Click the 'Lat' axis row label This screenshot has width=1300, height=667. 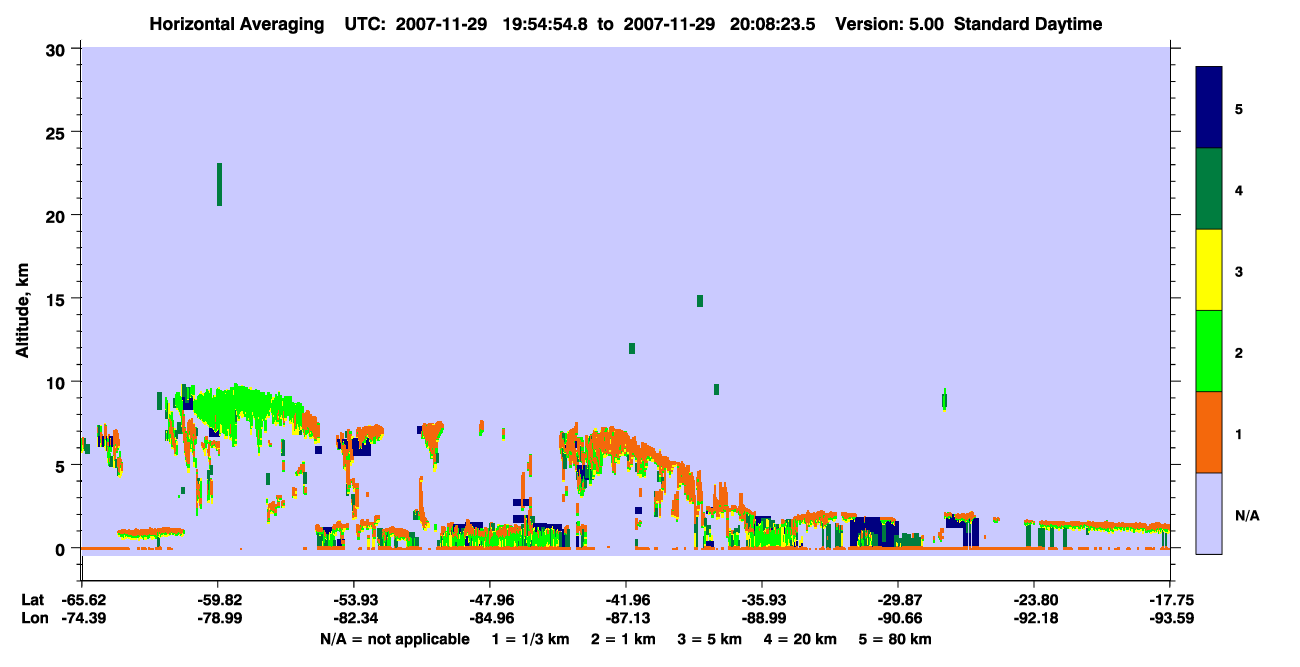[x=32, y=600]
